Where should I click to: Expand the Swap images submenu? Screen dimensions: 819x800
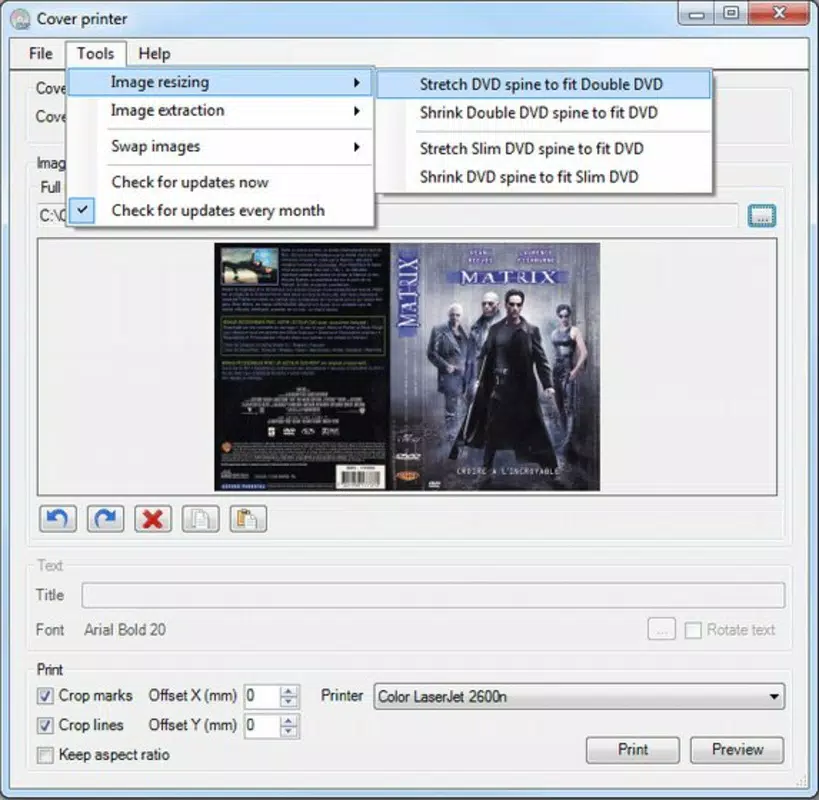tap(220, 147)
